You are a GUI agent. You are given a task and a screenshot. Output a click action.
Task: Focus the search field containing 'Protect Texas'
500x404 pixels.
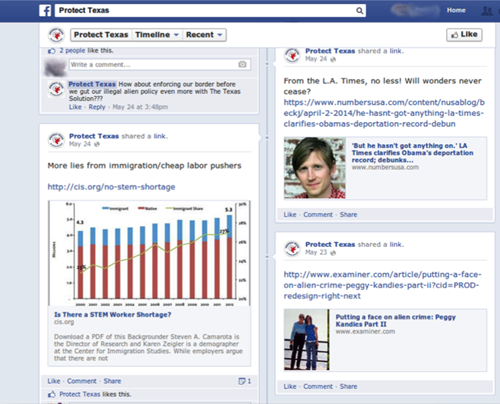(x=210, y=10)
